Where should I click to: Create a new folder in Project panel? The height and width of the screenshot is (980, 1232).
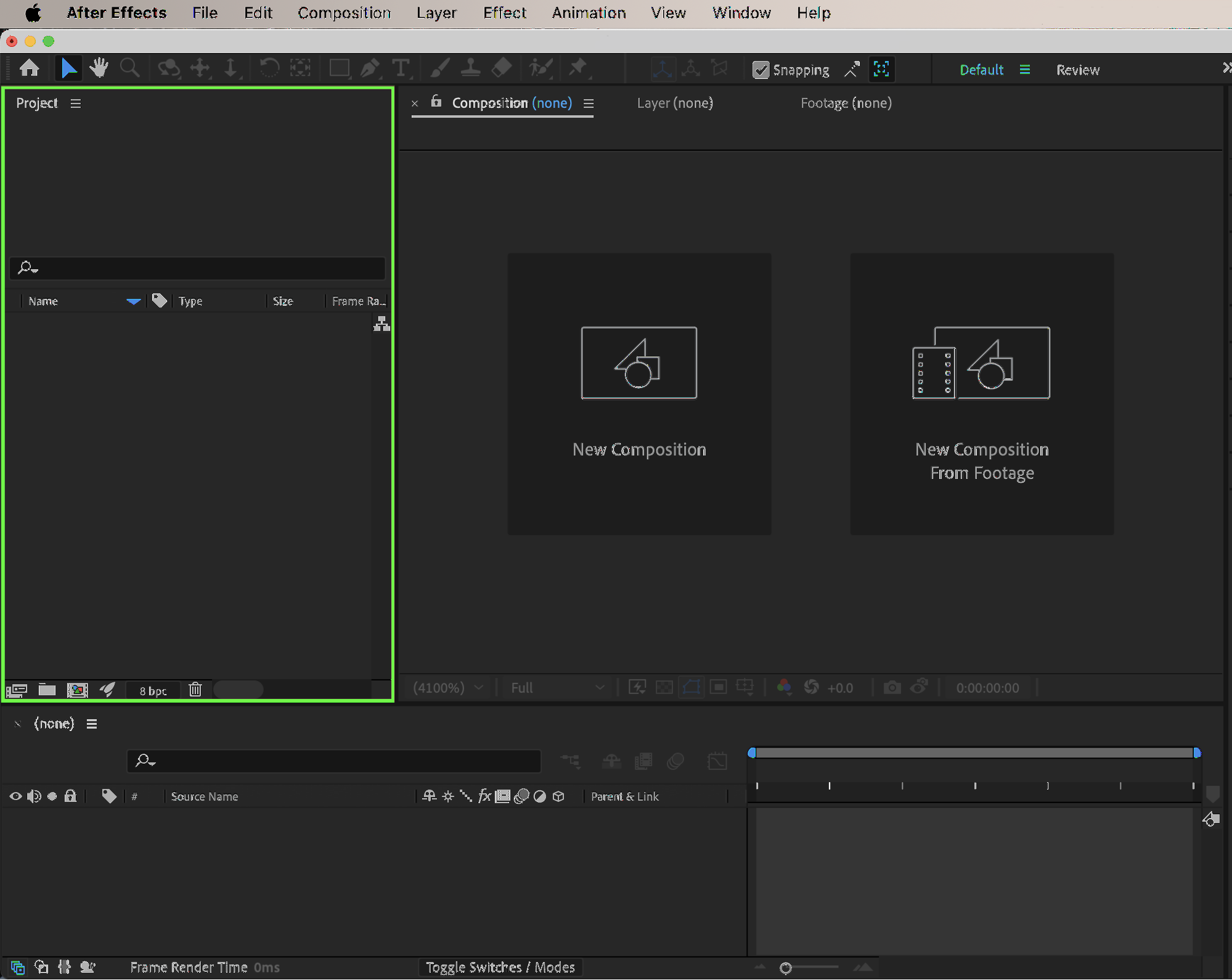tap(47, 690)
